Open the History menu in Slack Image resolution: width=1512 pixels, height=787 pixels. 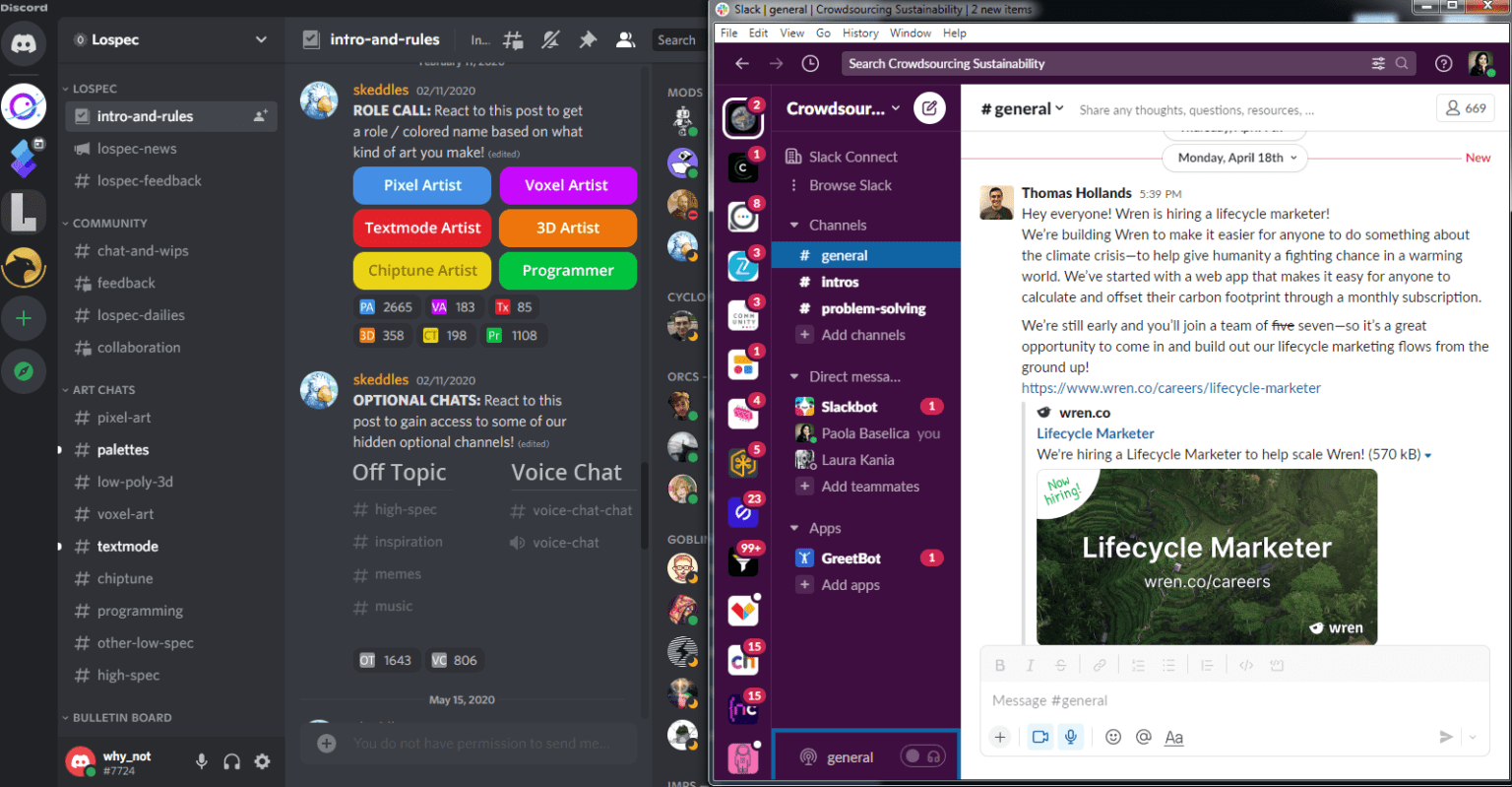click(x=859, y=33)
